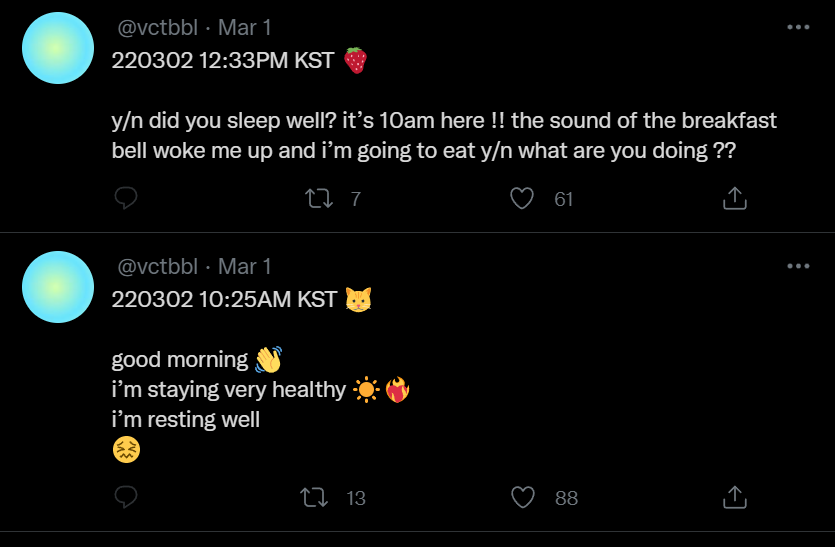View like count 88 on the second tweet

point(566,498)
